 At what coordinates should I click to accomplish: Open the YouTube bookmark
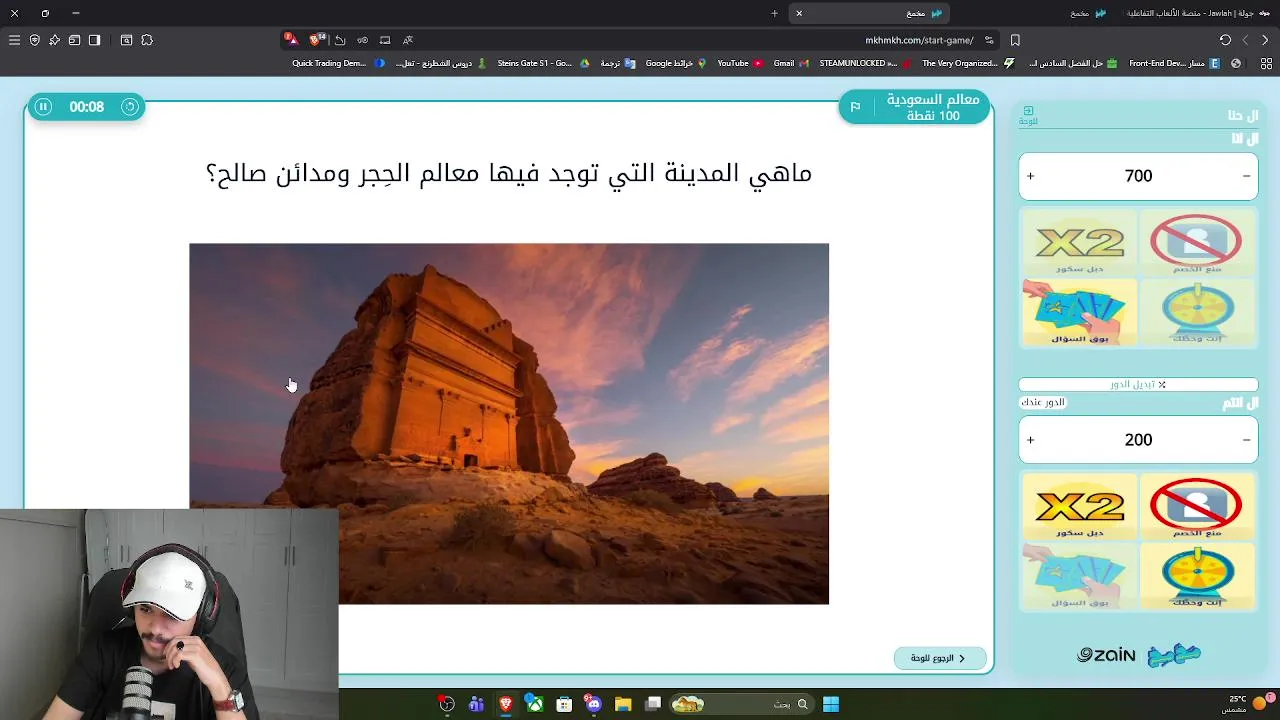click(740, 63)
